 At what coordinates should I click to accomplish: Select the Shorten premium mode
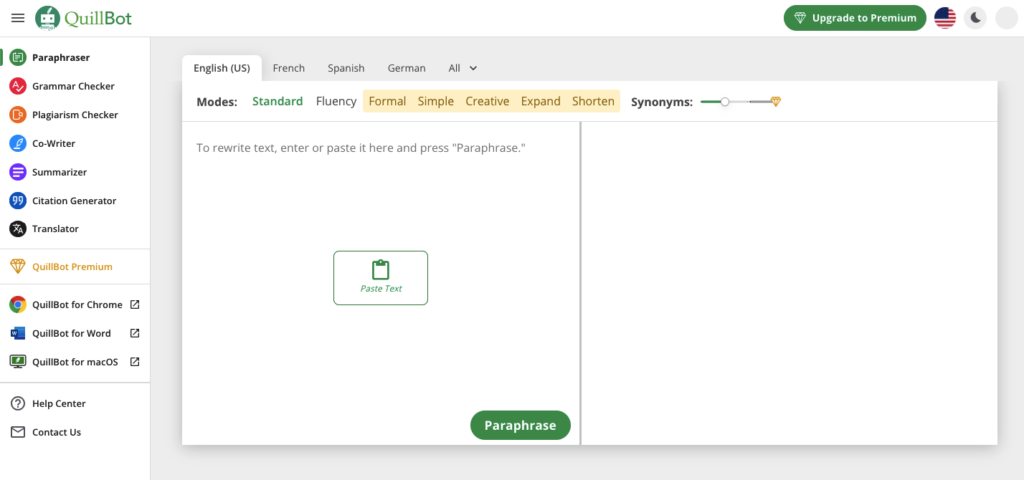coord(593,101)
